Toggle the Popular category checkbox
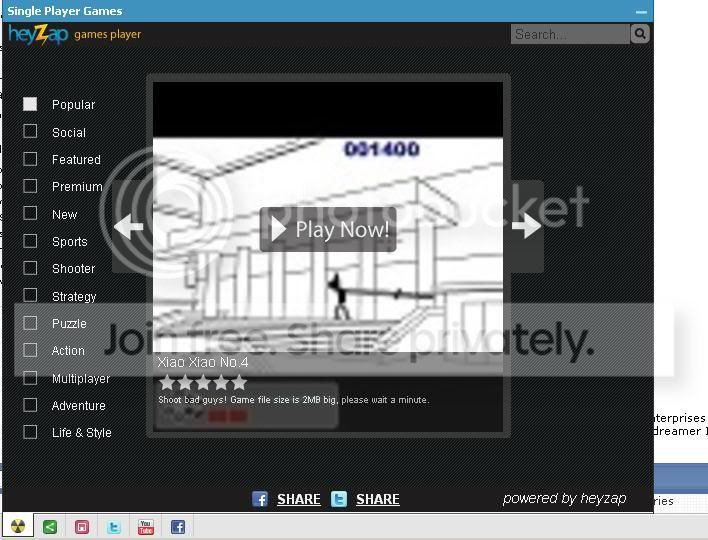The width and height of the screenshot is (708, 540). point(30,104)
